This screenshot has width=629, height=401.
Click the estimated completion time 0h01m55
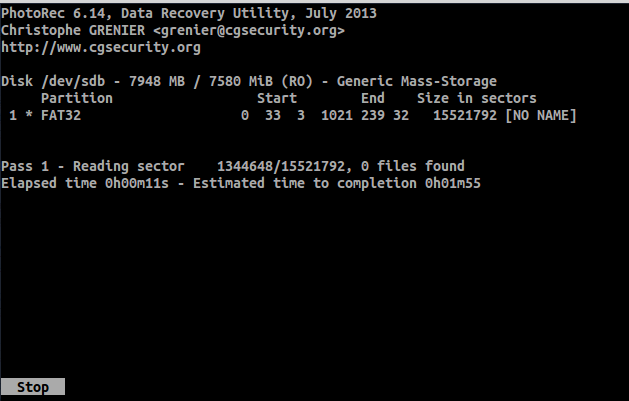pos(454,182)
